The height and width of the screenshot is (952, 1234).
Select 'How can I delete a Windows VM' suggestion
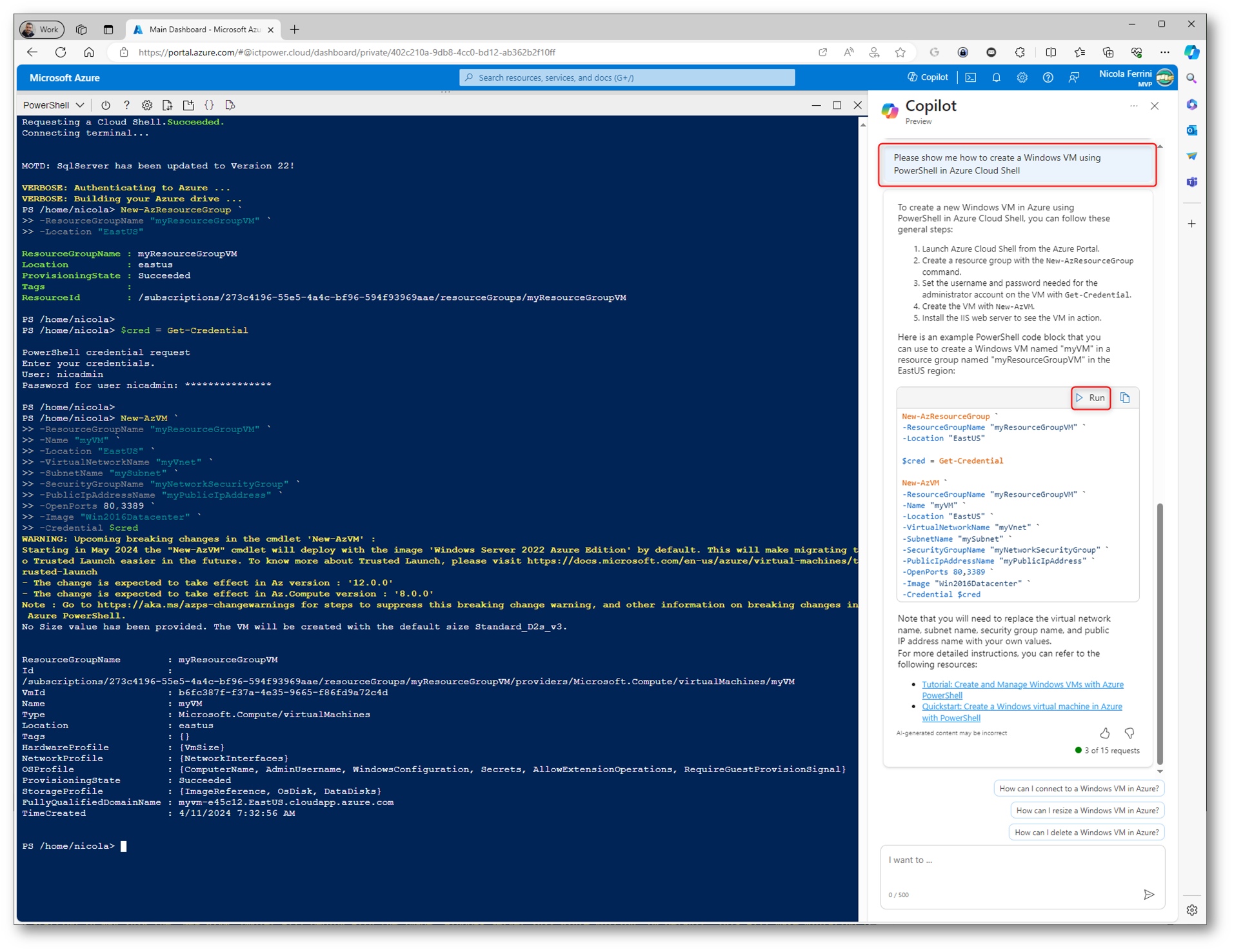(x=1086, y=832)
